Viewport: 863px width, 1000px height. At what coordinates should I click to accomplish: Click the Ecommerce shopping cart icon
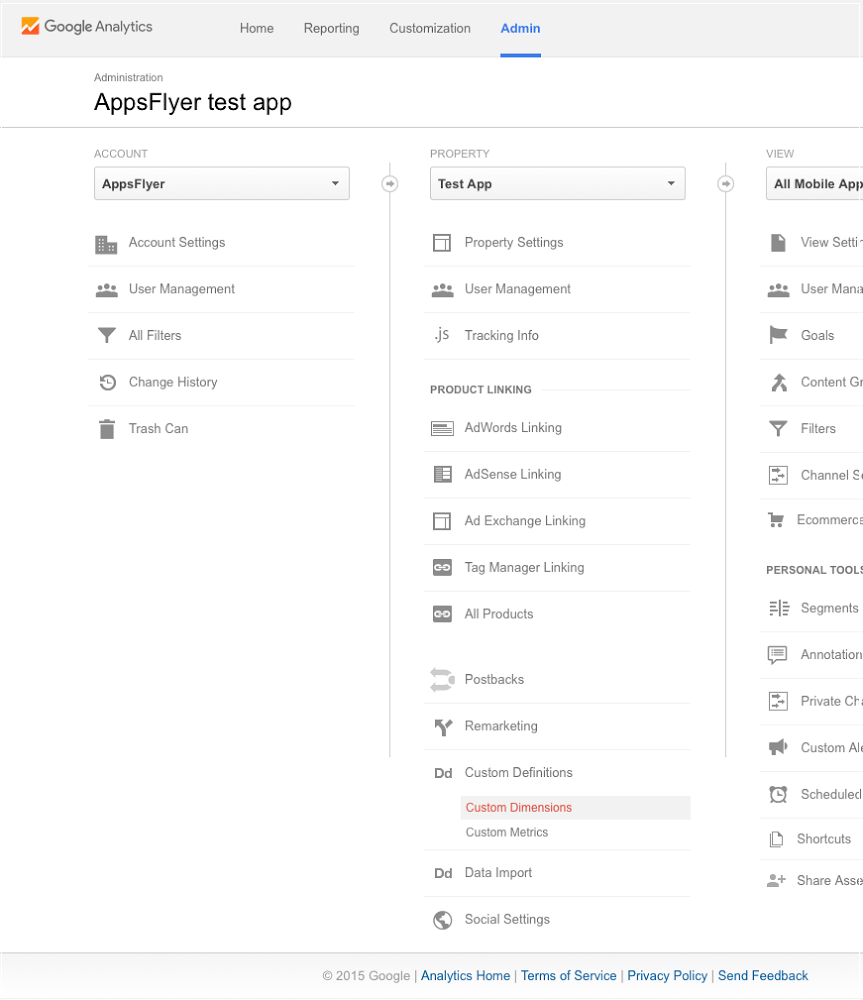776,520
